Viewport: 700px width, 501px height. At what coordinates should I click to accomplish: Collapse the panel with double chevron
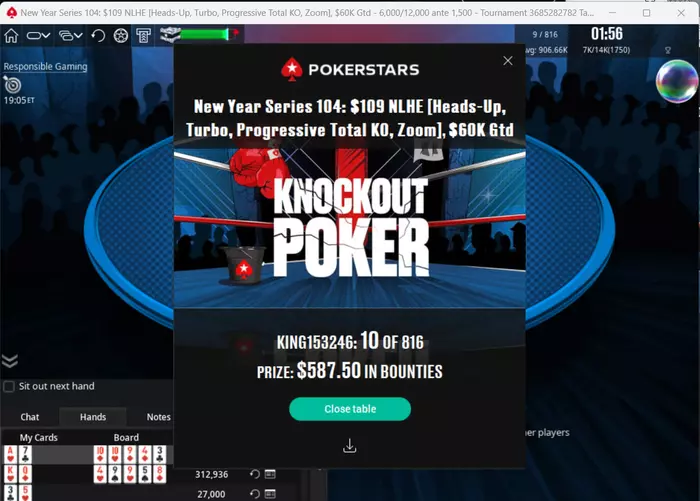[10, 361]
